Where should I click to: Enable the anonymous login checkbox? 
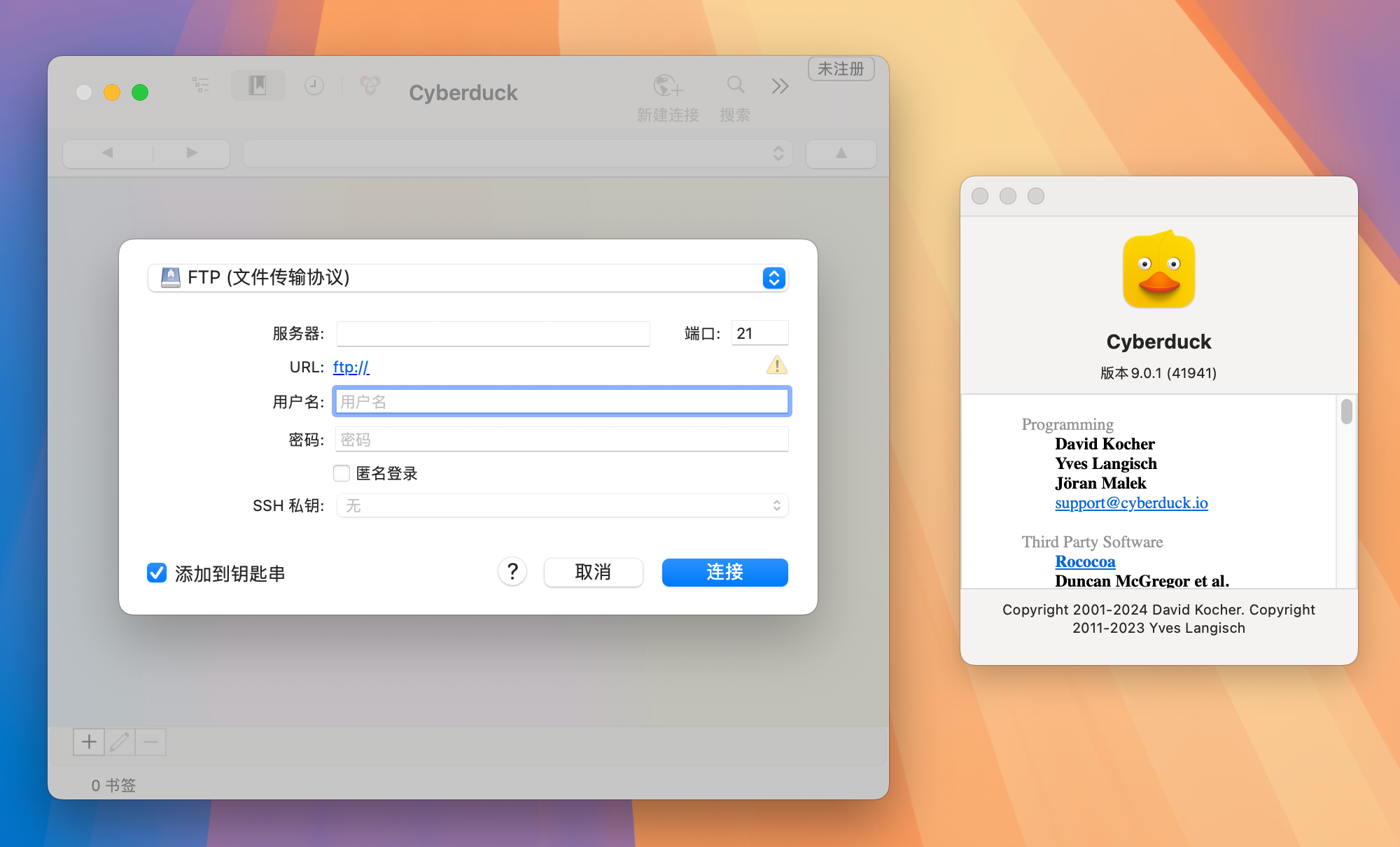(342, 474)
